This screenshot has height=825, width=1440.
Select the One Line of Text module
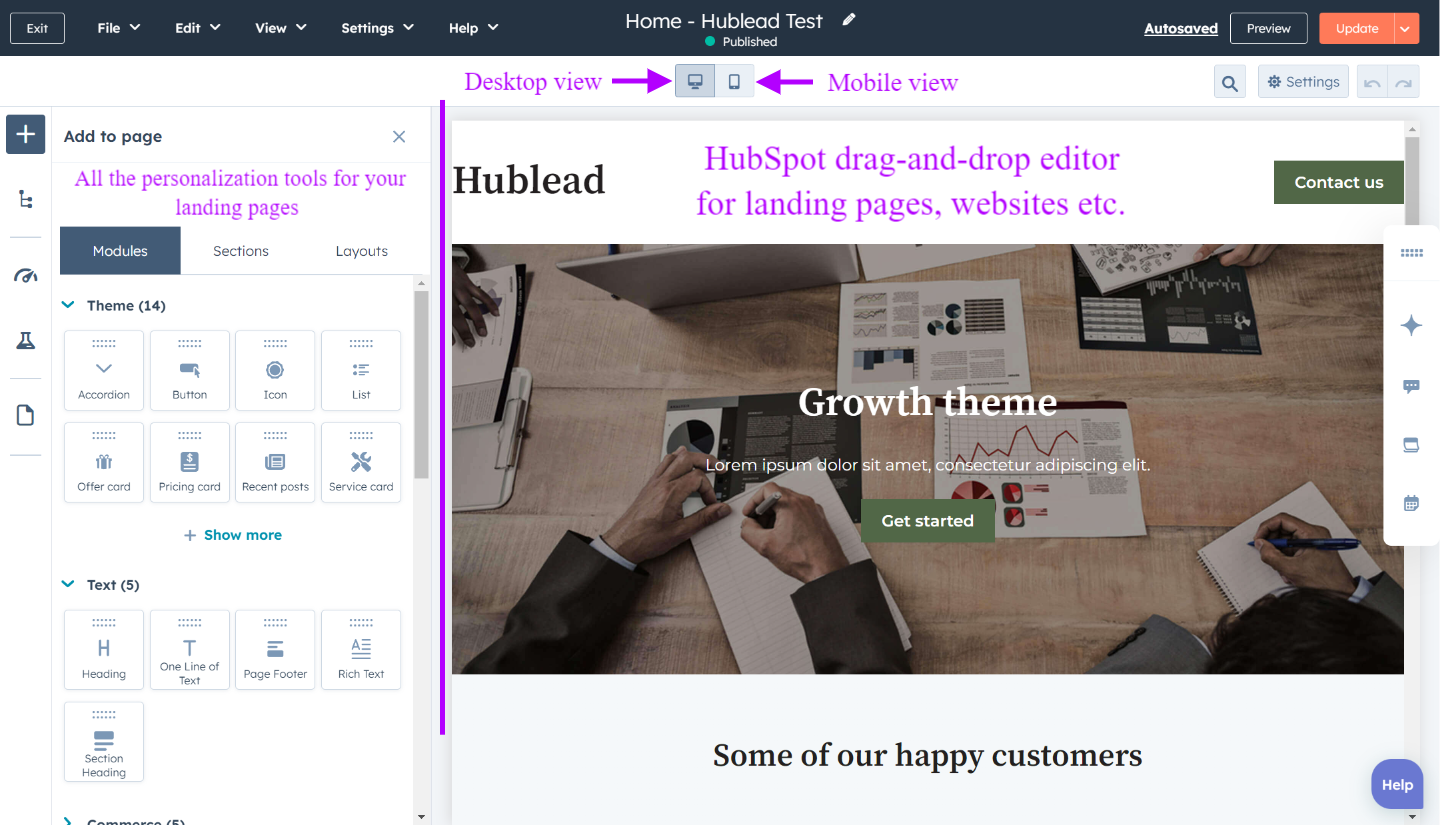190,650
